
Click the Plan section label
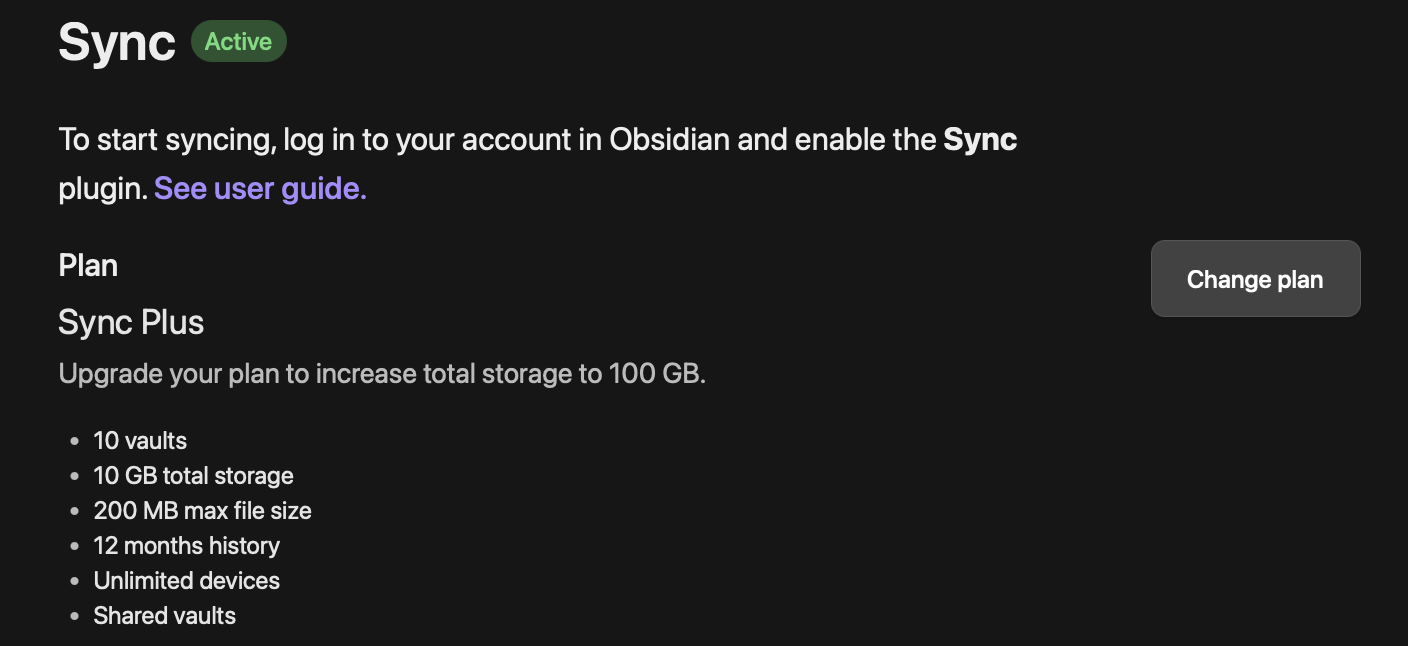[88, 266]
